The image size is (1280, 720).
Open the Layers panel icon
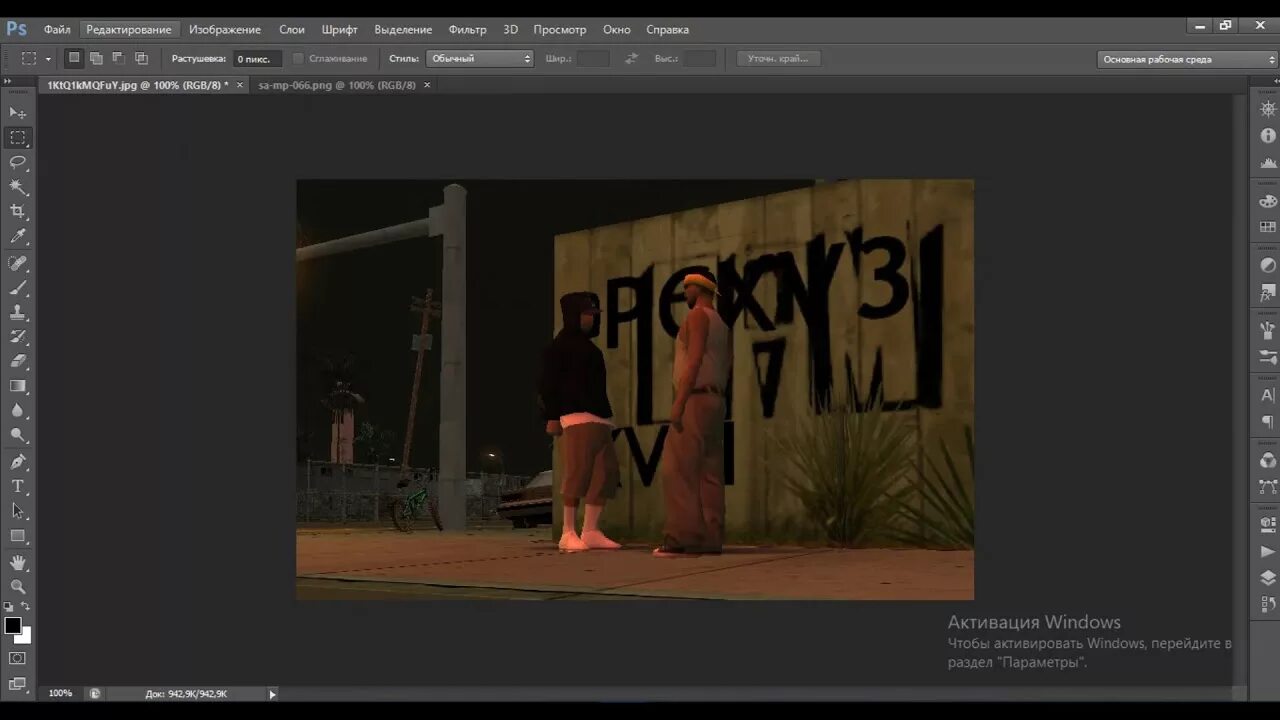click(1268, 578)
